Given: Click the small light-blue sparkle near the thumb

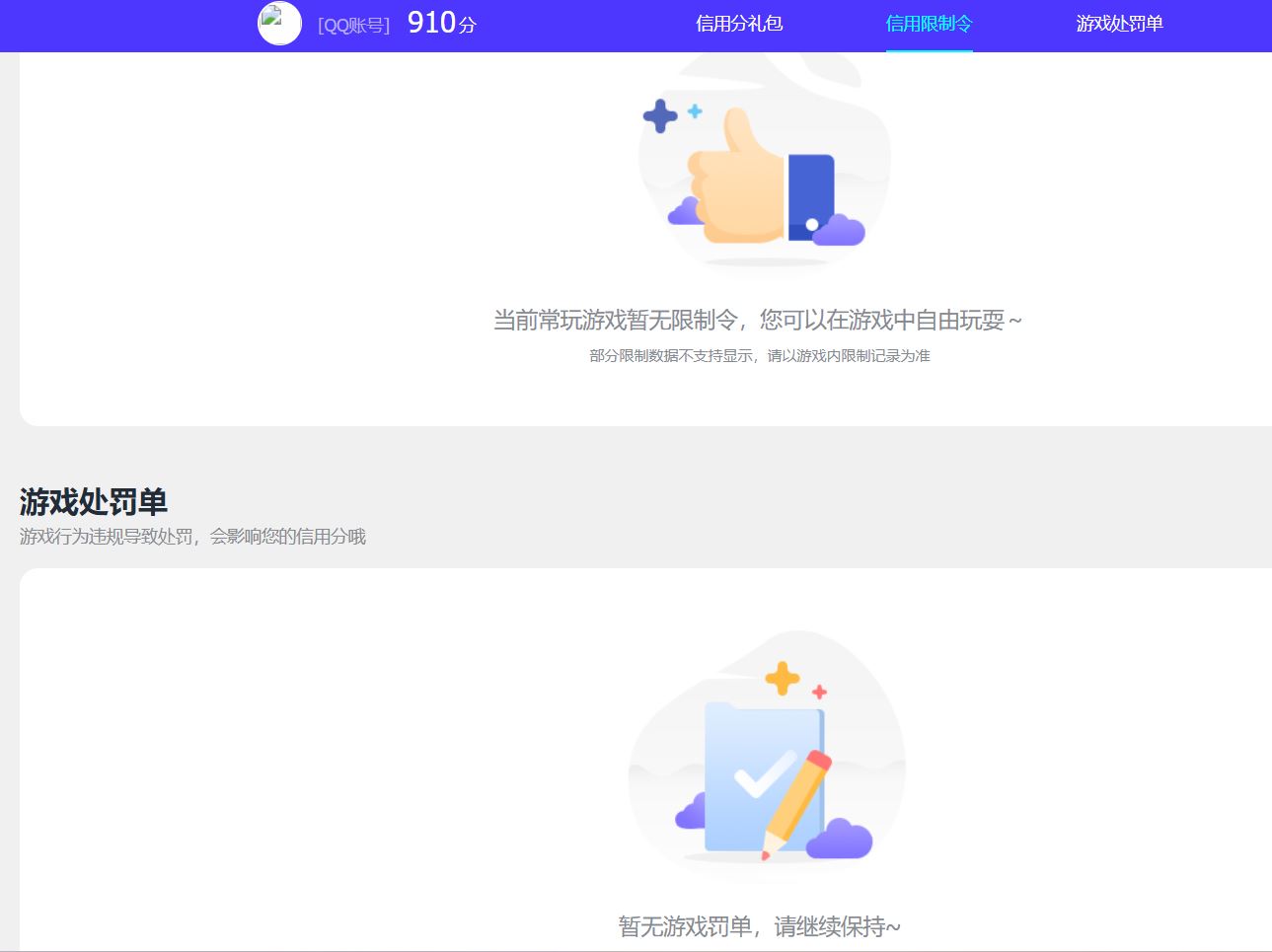Looking at the screenshot, I should [x=695, y=111].
